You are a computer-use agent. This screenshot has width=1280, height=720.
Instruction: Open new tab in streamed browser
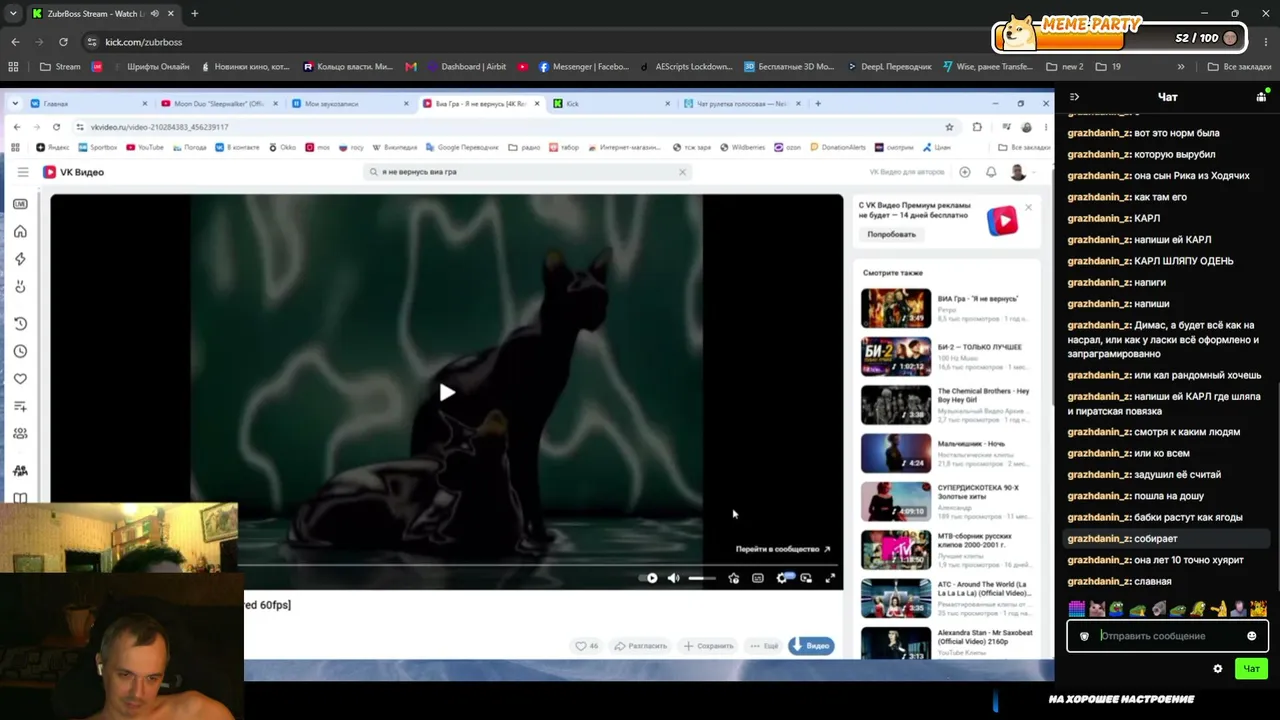click(x=818, y=104)
